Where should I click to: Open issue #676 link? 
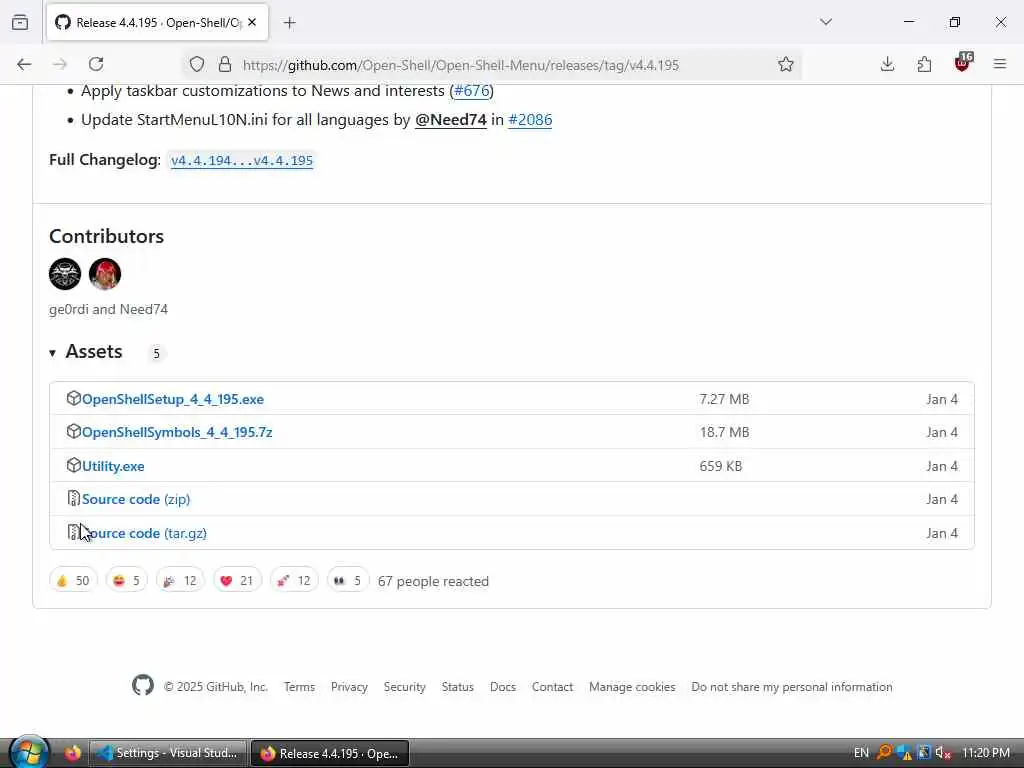coord(472,91)
